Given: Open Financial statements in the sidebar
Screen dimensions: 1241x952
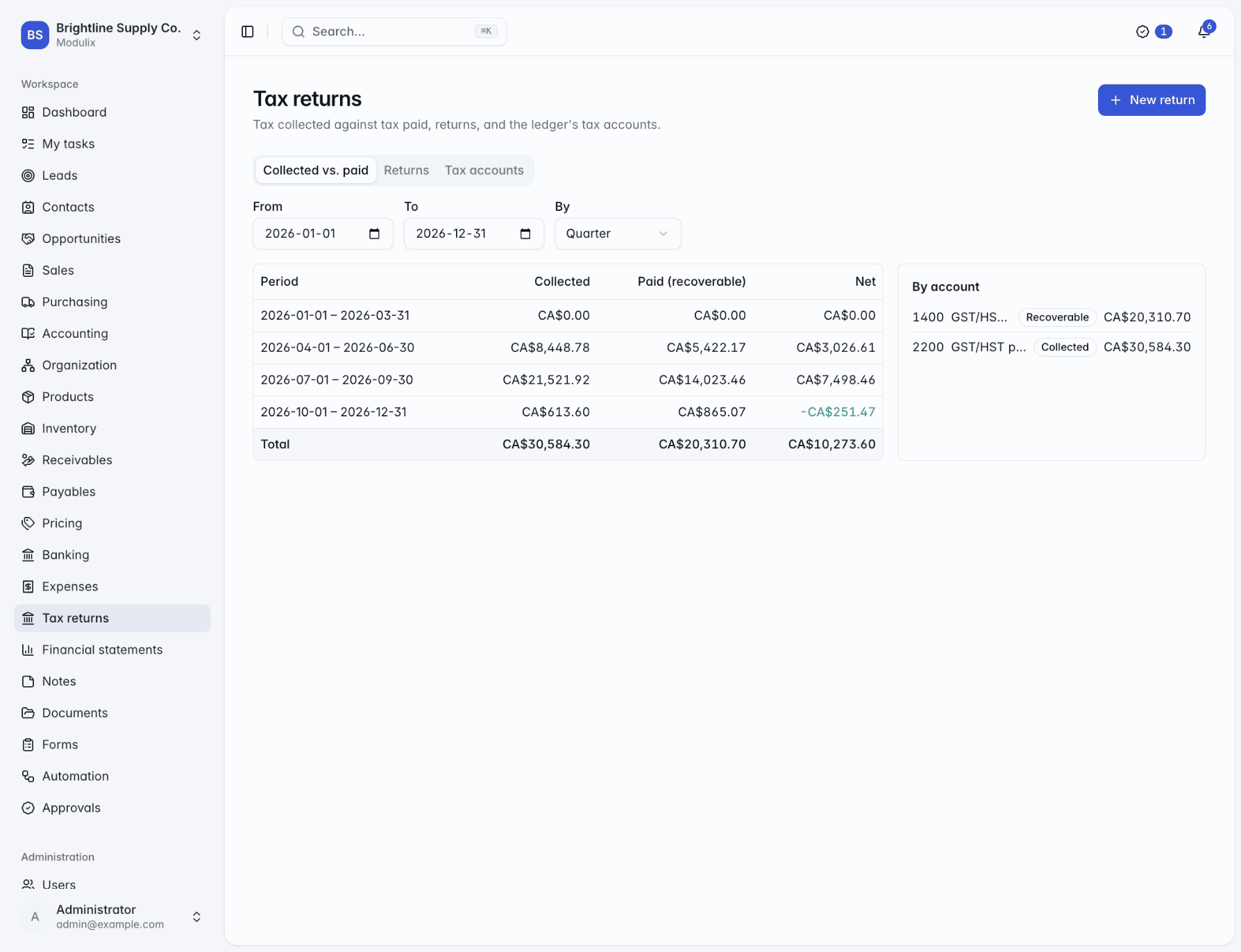Looking at the screenshot, I should pos(112,649).
